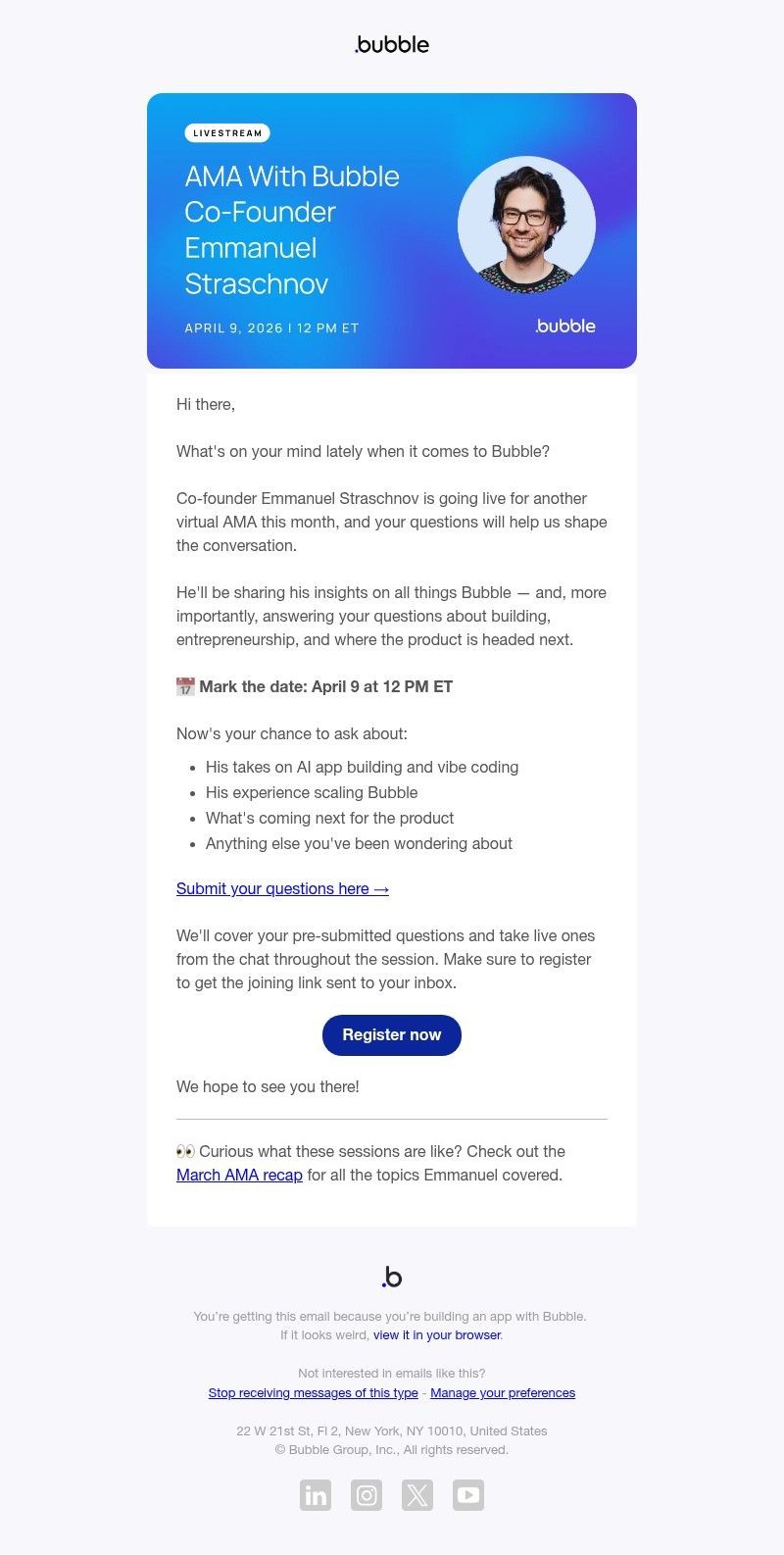Image resolution: width=784 pixels, height=1555 pixels.
Task: Open 'Submit your questions here' link
Action: tap(282, 888)
